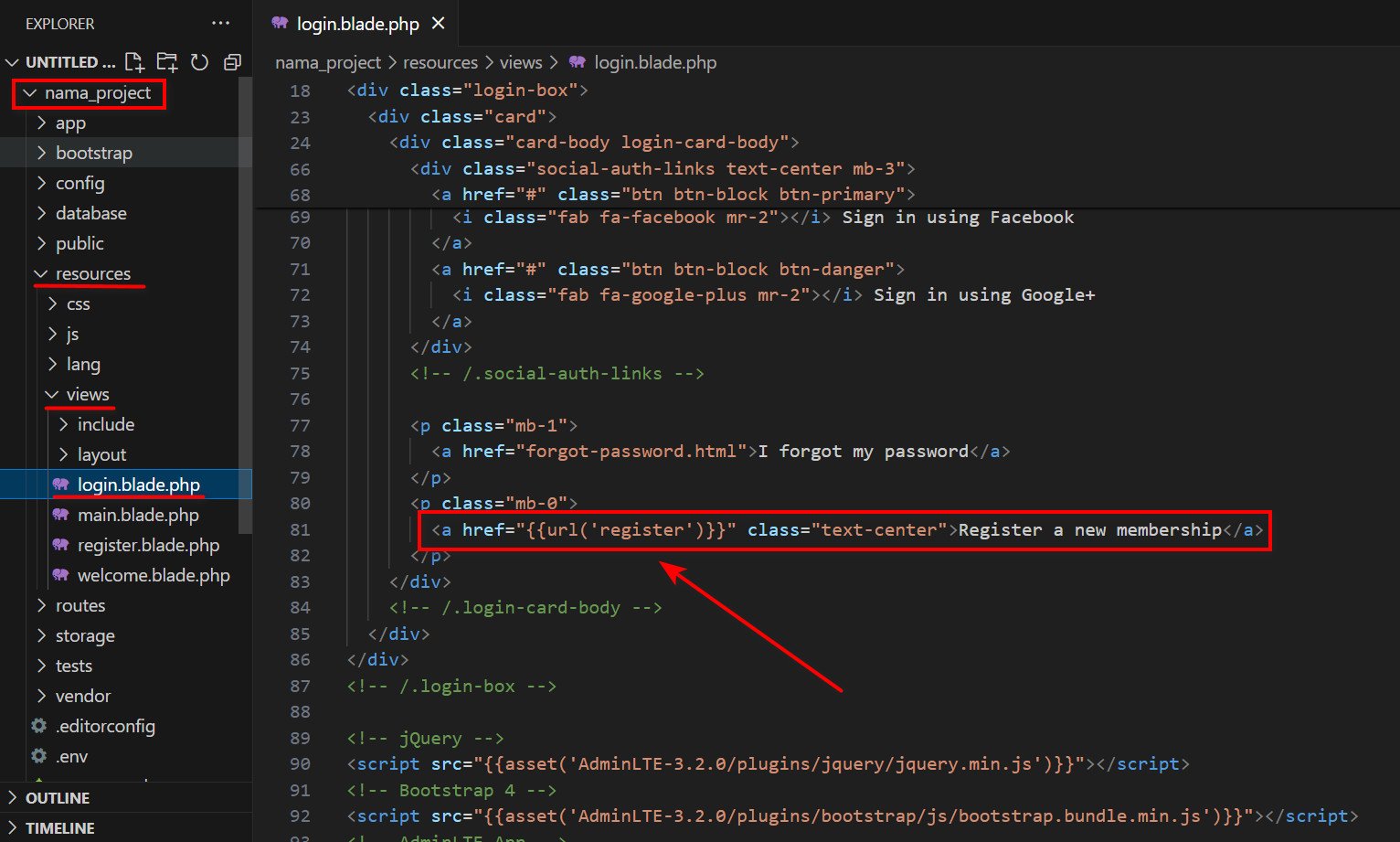Expand the include folder
Image resolution: width=1400 pixels, height=842 pixels.
[x=63, y=425]
